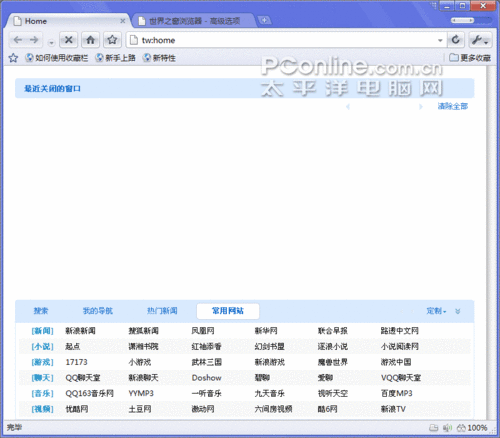Viewport: 500px width, 438px height.
Task: Open favorites with the star toolbar button
Action: tap(112, 40)
